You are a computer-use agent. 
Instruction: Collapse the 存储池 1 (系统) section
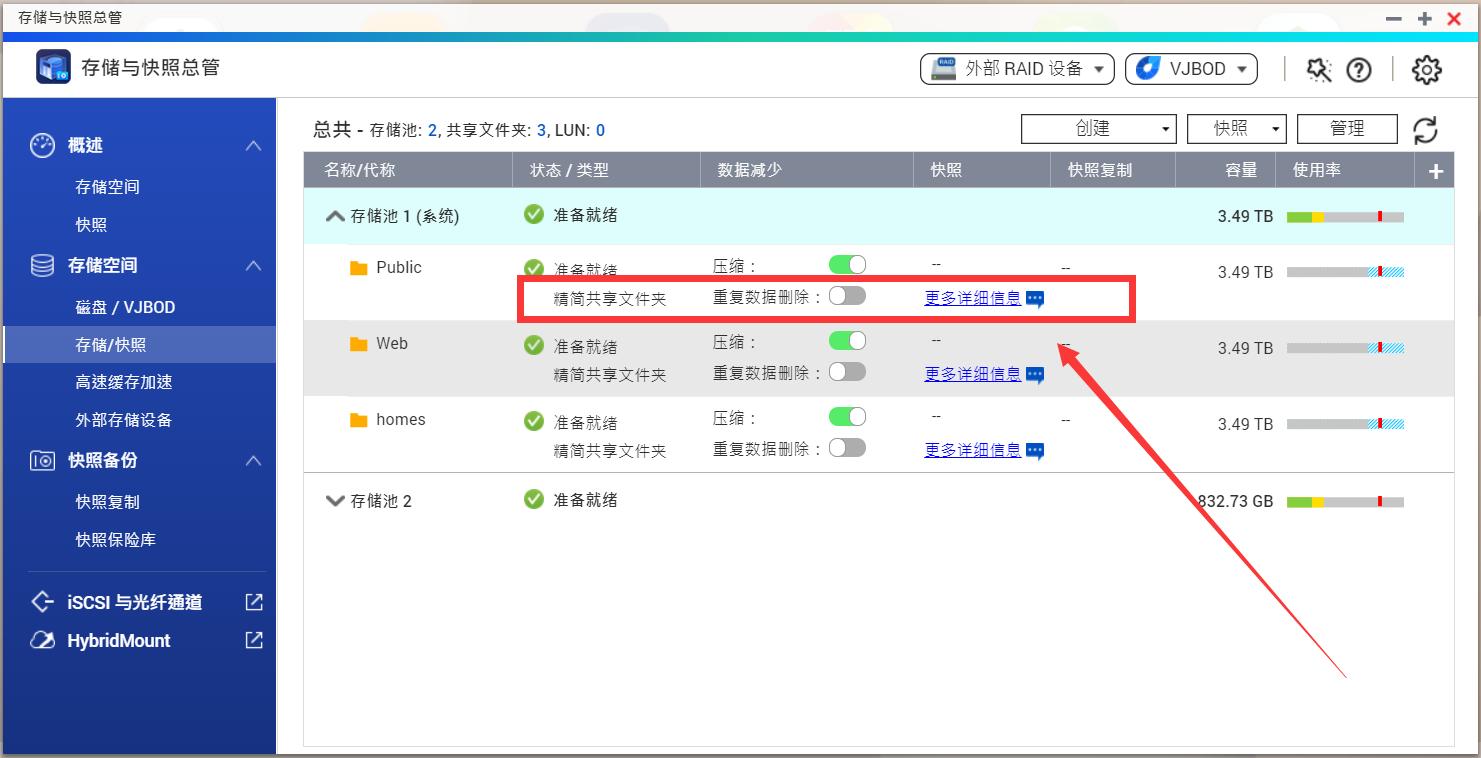334,215
